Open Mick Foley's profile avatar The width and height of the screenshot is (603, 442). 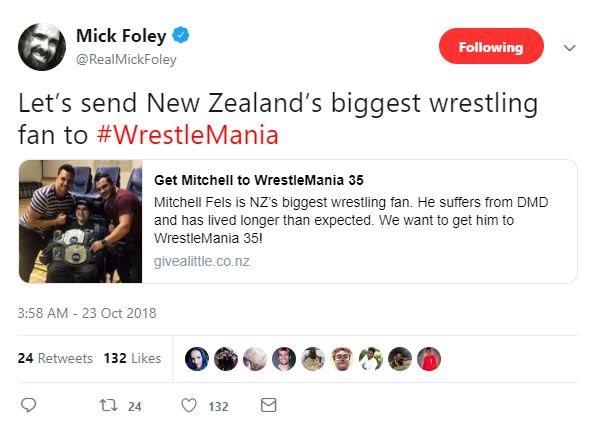click(x=41, y=46)
